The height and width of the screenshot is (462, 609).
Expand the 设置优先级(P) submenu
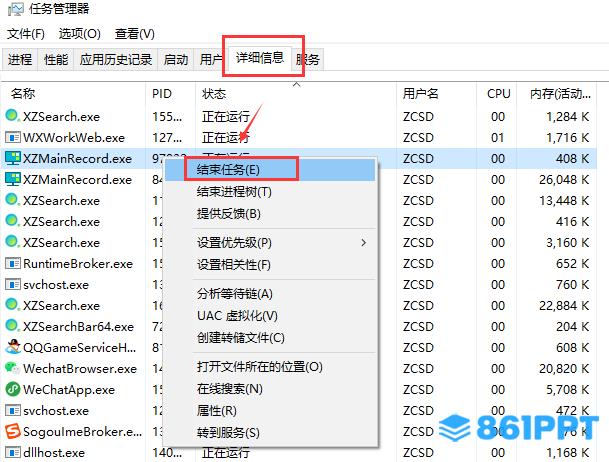coord(271,243)
